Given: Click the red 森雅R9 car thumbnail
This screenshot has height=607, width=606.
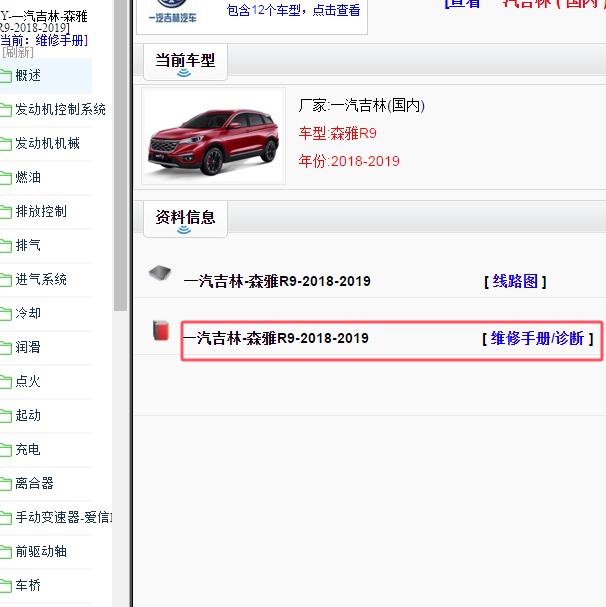Looking at the screenshot, I should tap(213, 136).
